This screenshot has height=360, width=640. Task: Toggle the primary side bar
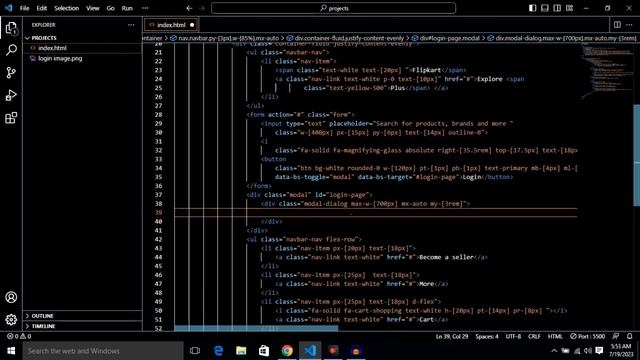(x=532, y=8)
